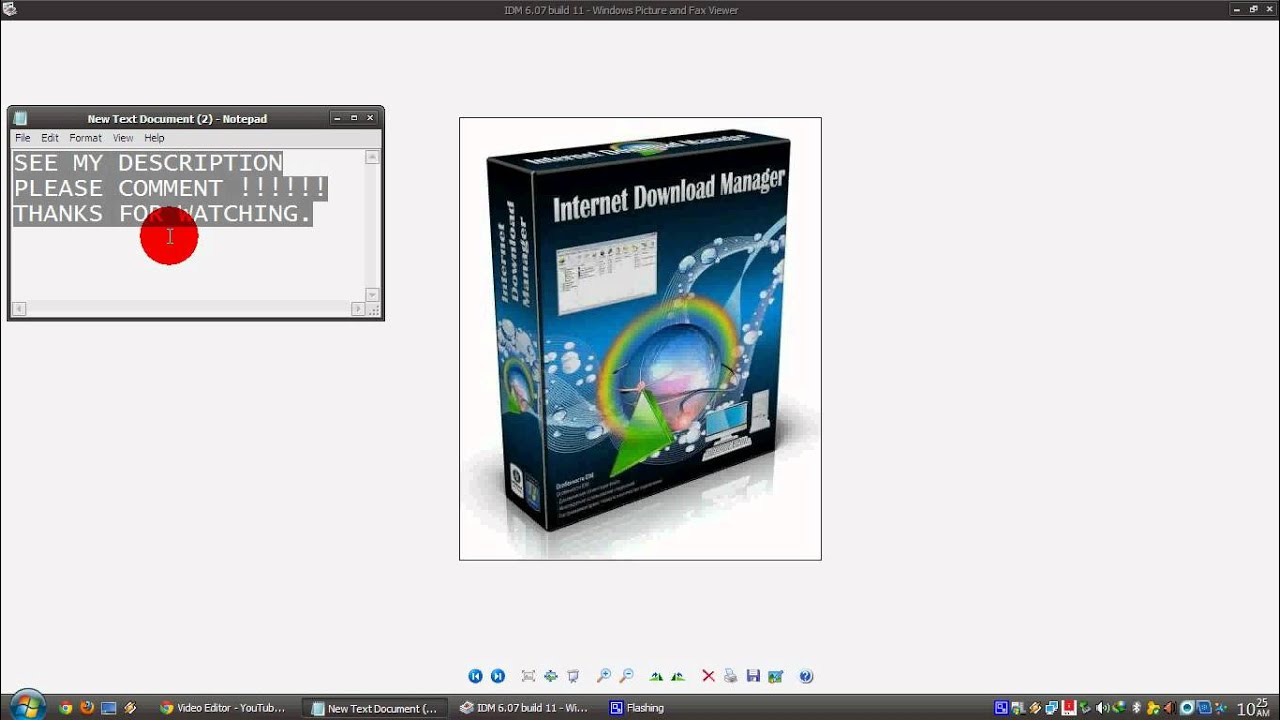Go to next image in viewer toolbar

[498, 676]
